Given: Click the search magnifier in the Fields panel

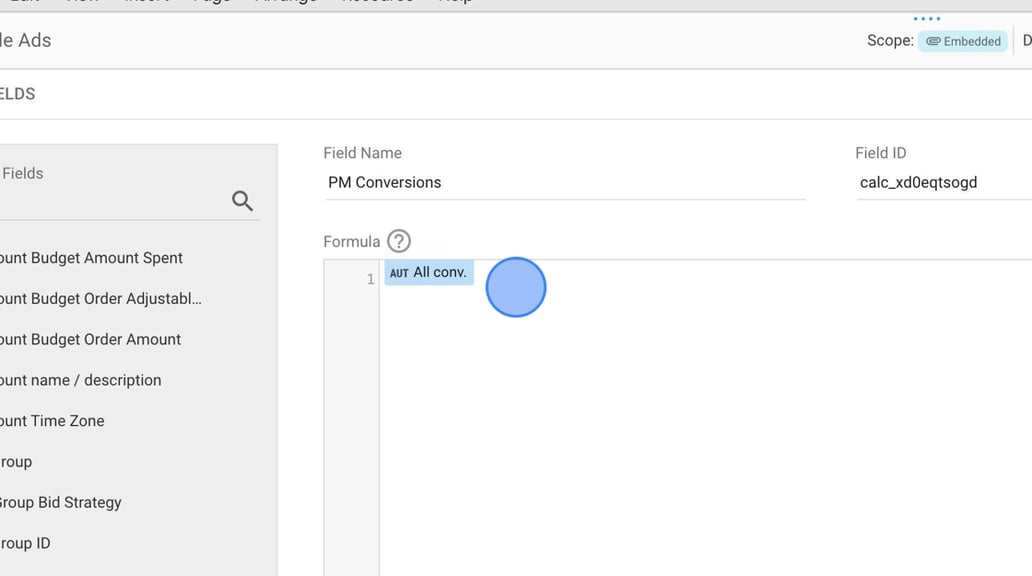Looking at the screenshot, I should coord(242,200).
